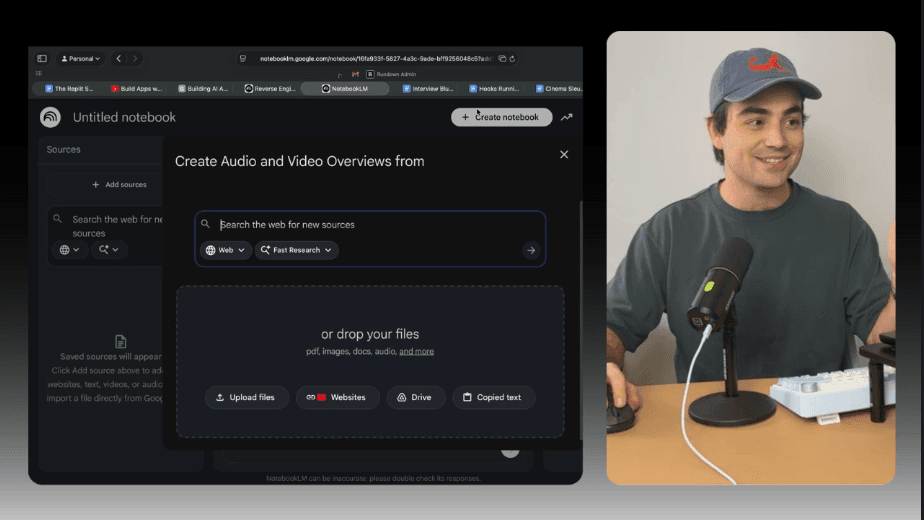Expand the globe dropdown in Sources panel
This screenshot has height=520, width=924.
(x=70, y=249)
